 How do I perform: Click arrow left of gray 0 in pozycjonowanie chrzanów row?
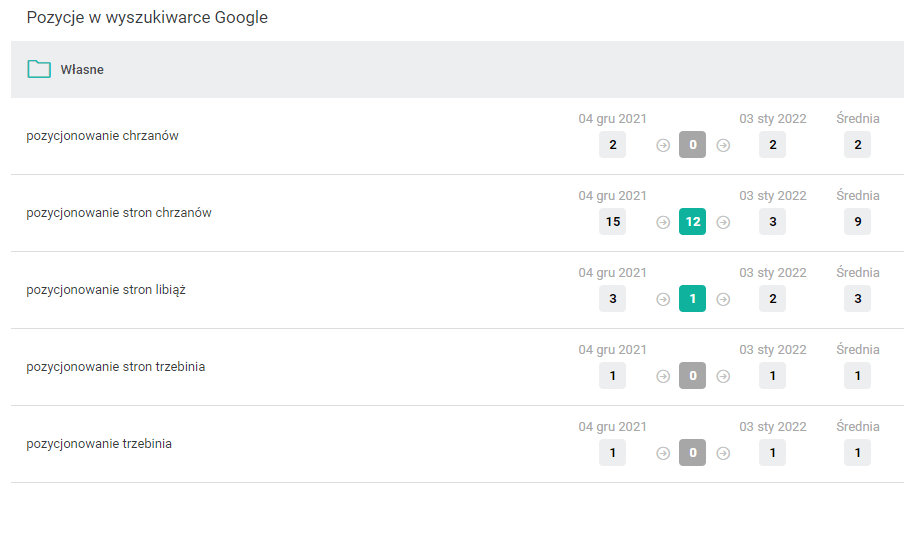(662, 145)
